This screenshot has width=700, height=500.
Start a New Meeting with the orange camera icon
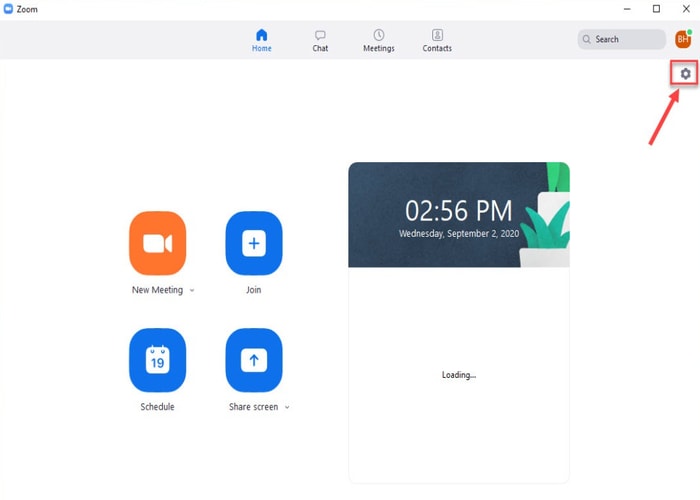pyautogui.click(x=158, y=243)
